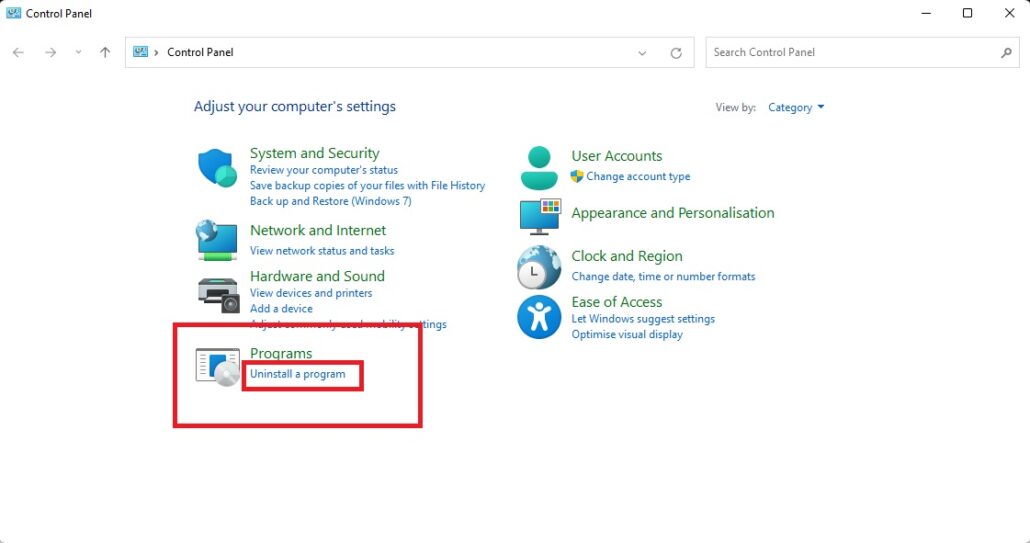This screenshot has width=1030, height=543.
Task: Open the System and Security heading
Action: coord(315,153)
